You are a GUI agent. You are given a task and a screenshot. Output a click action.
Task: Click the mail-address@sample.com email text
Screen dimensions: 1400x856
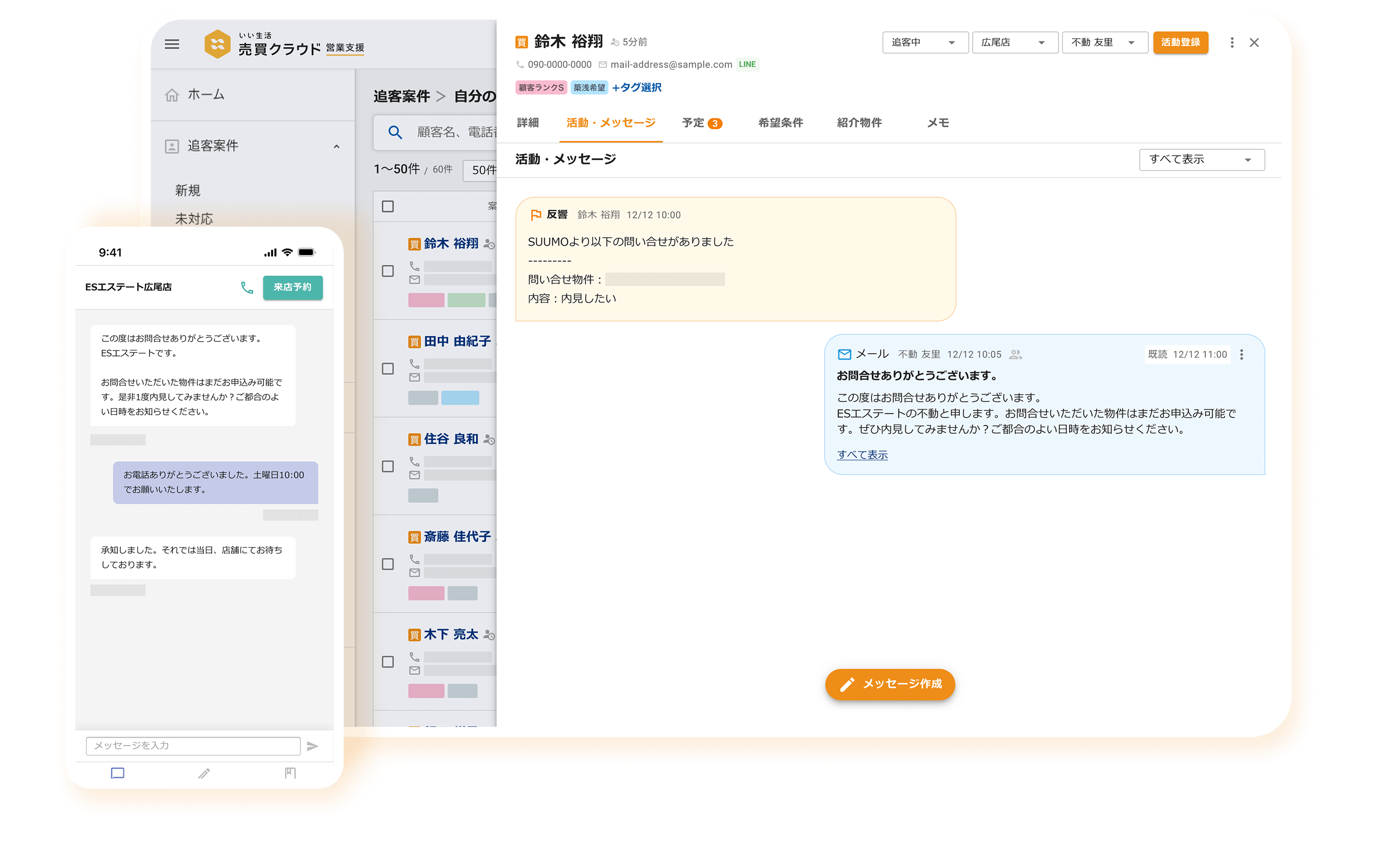click(672, 65)
